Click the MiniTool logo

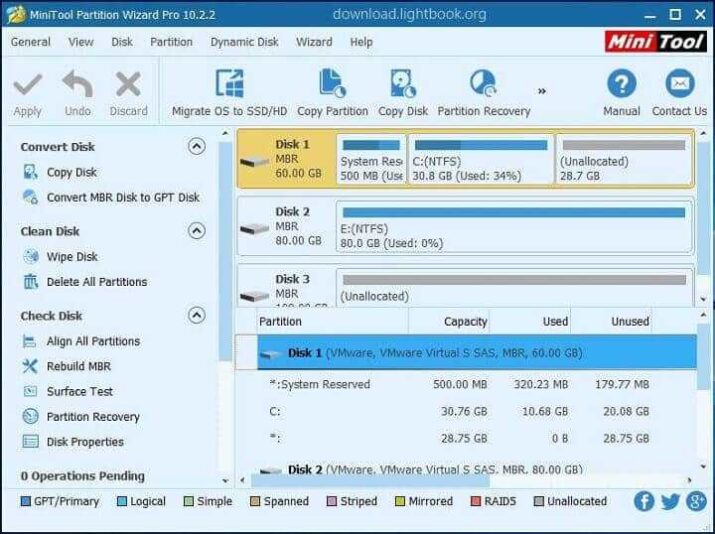tap(656, 42)
